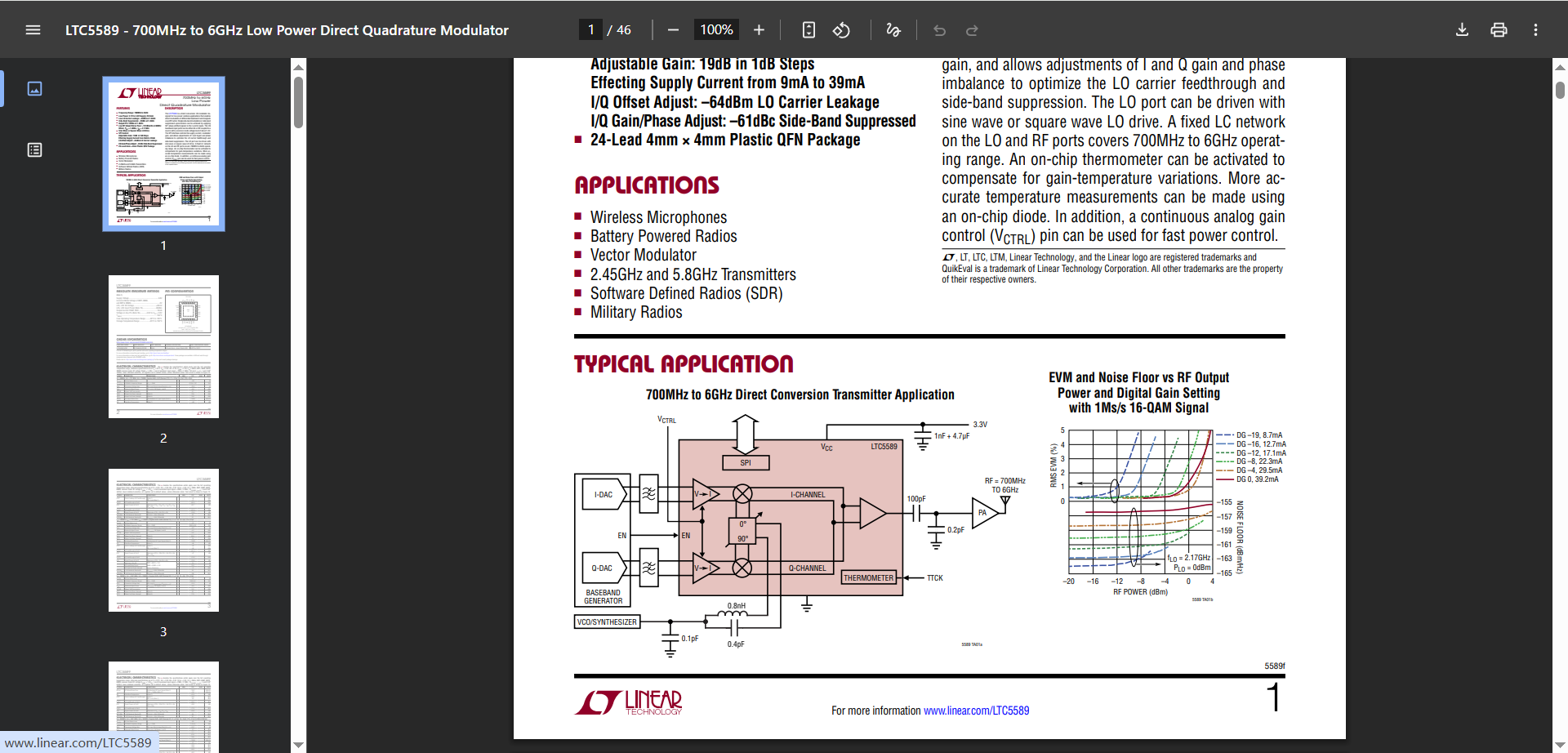Click 'Wireless Microphones' list item
The height and width of the screenshot is (753, 1568).
pyautogui.click(x=658, y=217)
